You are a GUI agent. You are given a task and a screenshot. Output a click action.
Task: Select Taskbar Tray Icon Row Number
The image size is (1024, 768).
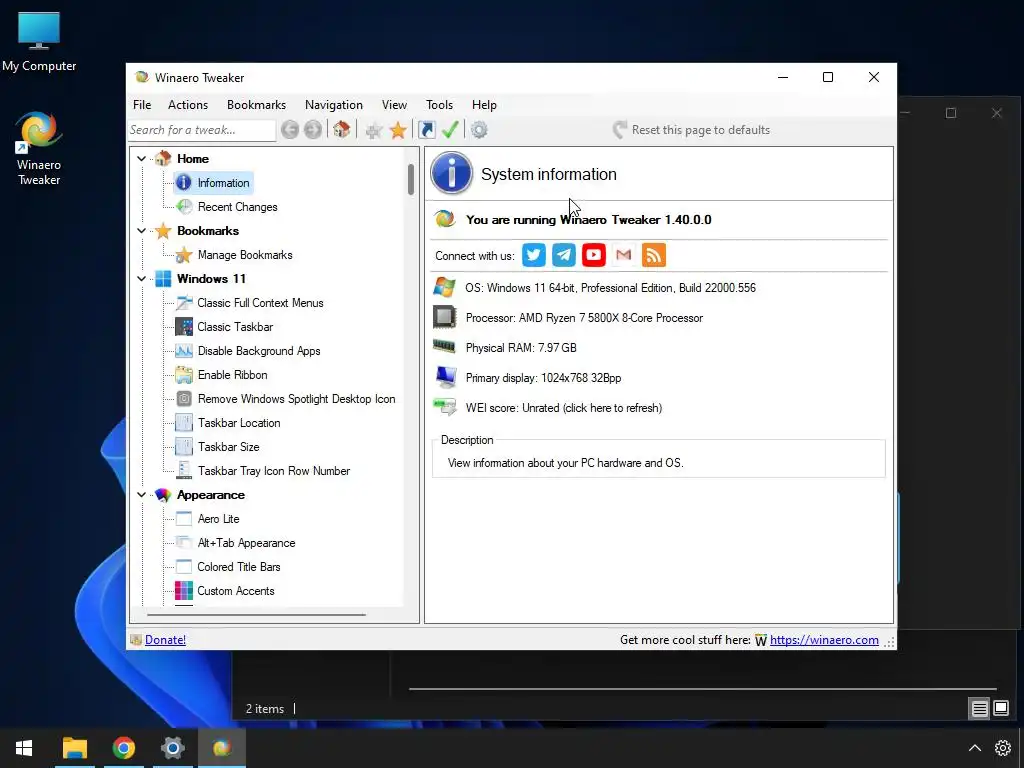point(274,471)
